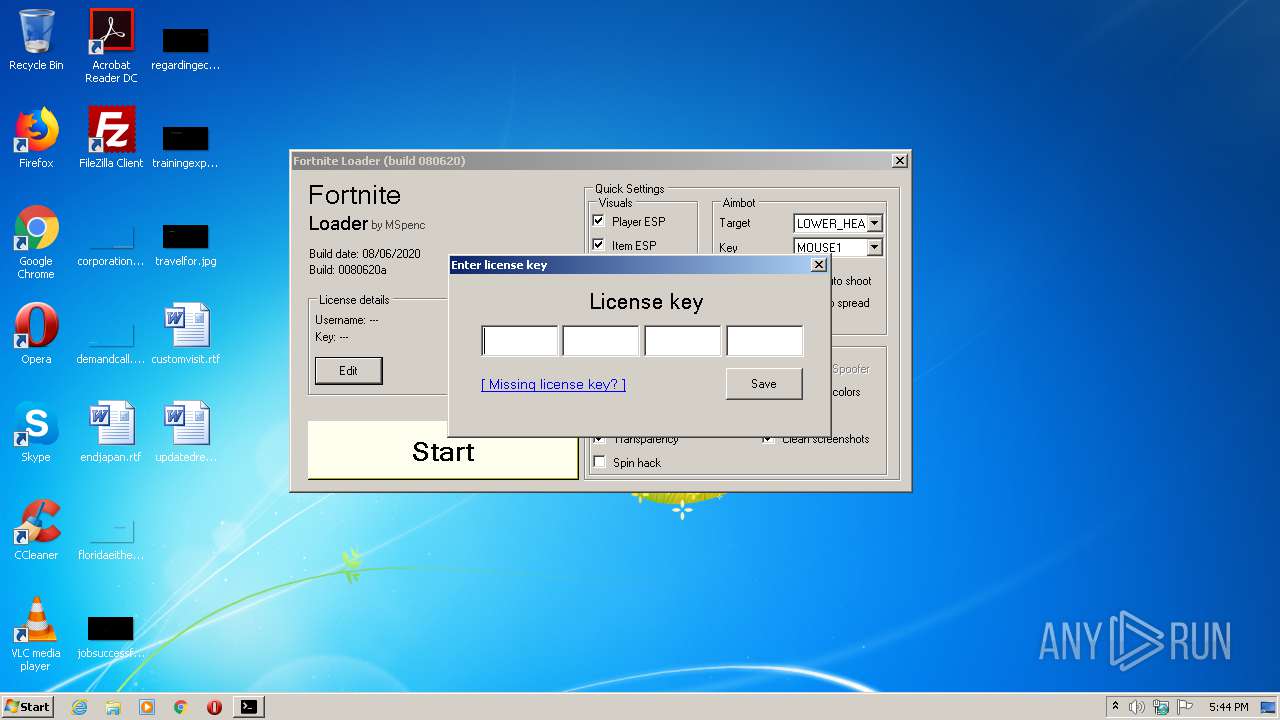Open the Skype desktop shortcut

(x=36, y=432)
